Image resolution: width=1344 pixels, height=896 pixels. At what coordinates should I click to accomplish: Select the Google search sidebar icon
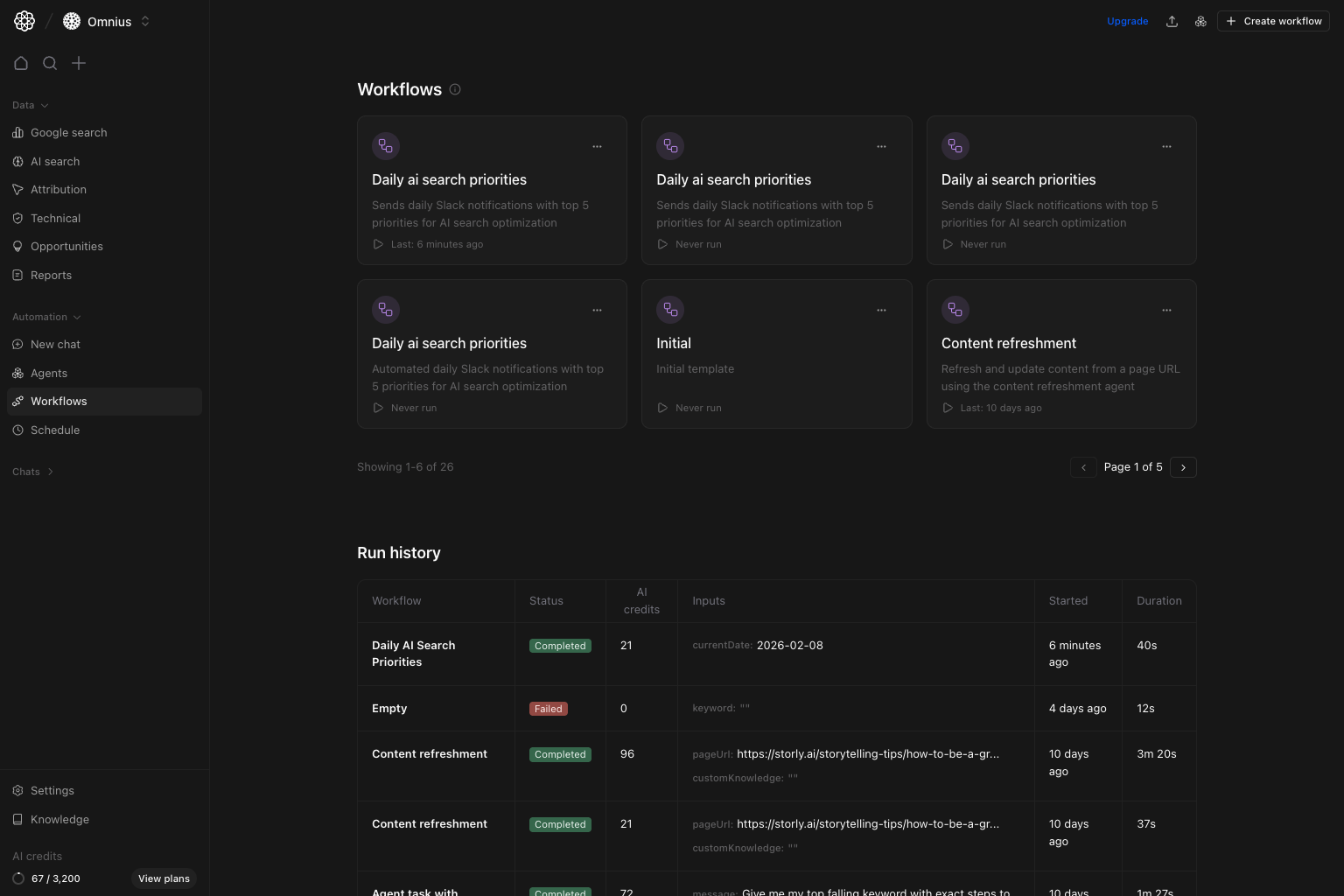18,132
